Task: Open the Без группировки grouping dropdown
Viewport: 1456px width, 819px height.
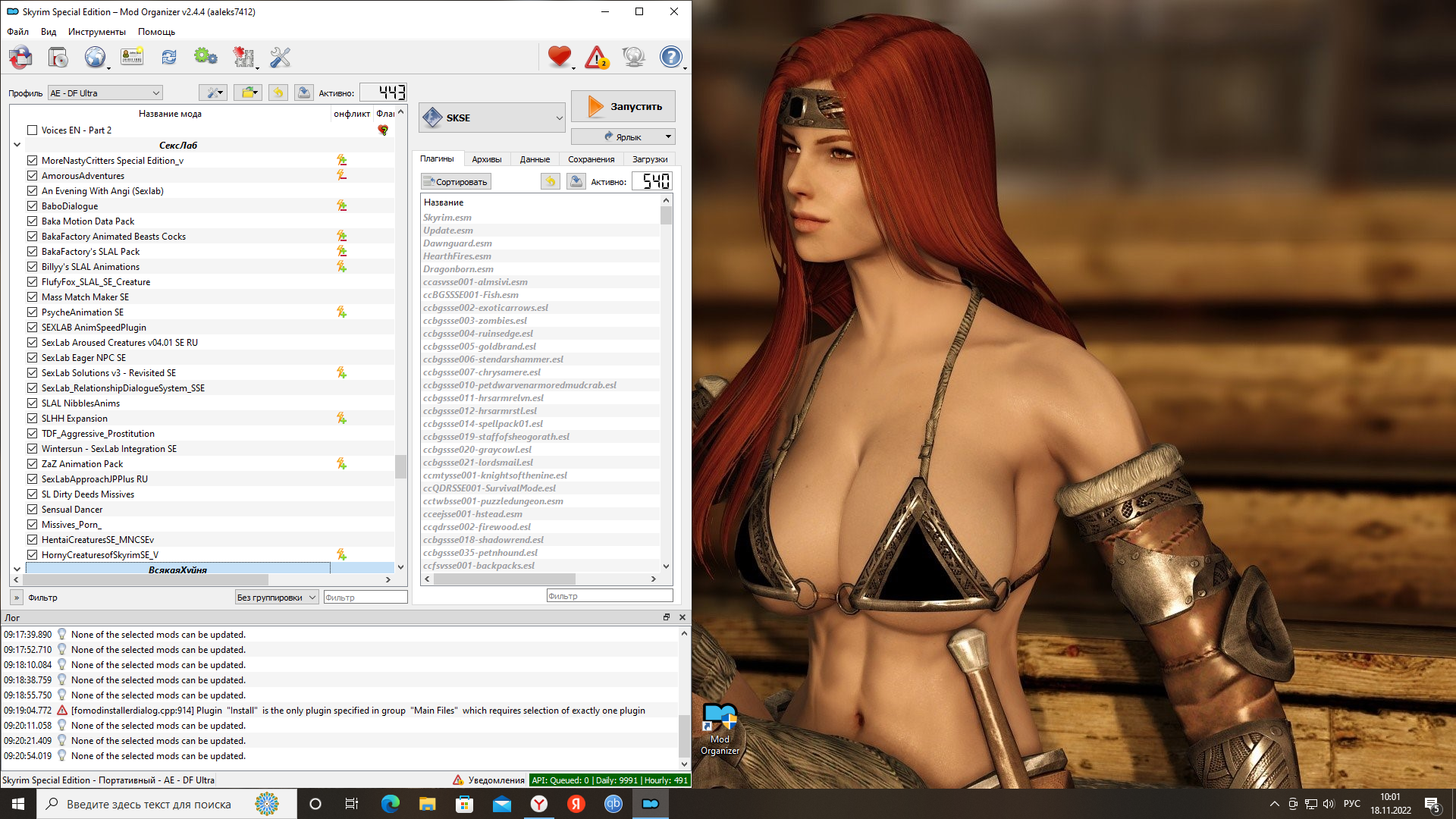Action: pos(276,598)
